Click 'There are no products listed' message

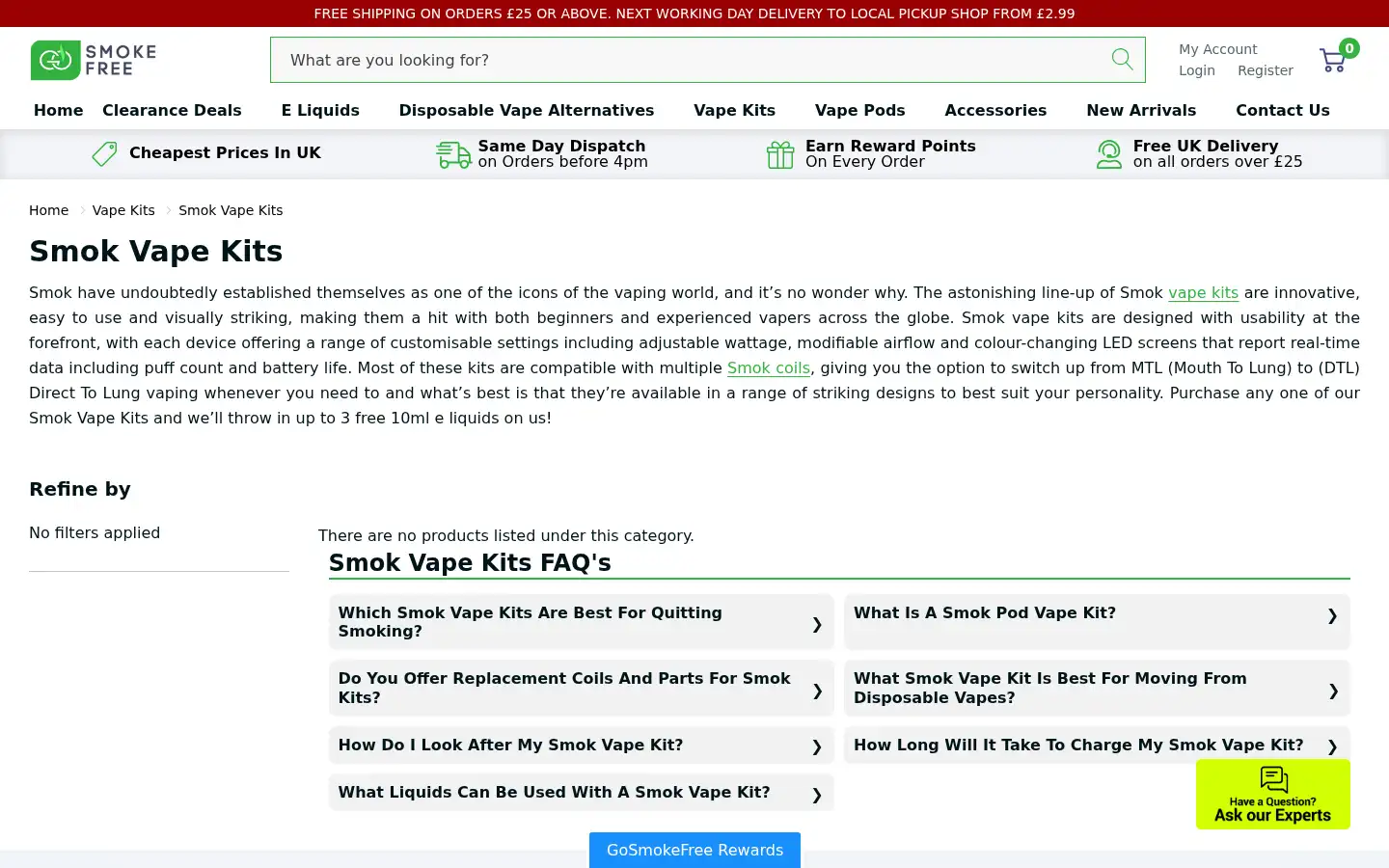[506, 535]
